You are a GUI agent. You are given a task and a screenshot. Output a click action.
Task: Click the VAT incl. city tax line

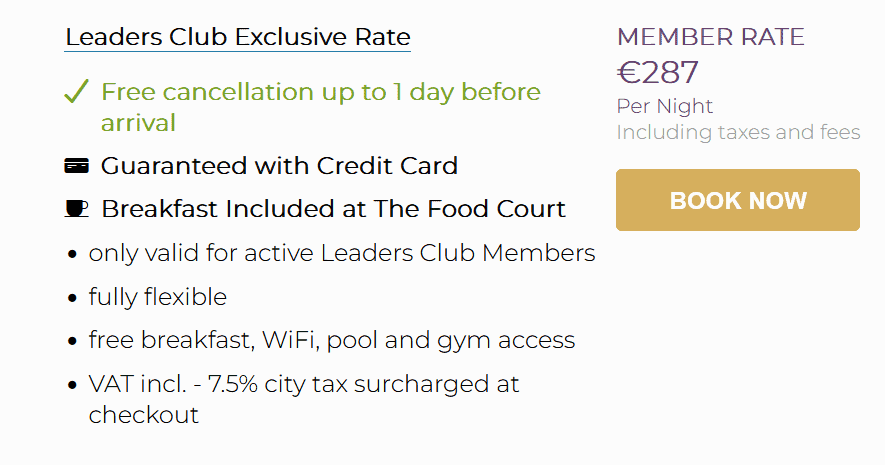[x=304, y=398]
